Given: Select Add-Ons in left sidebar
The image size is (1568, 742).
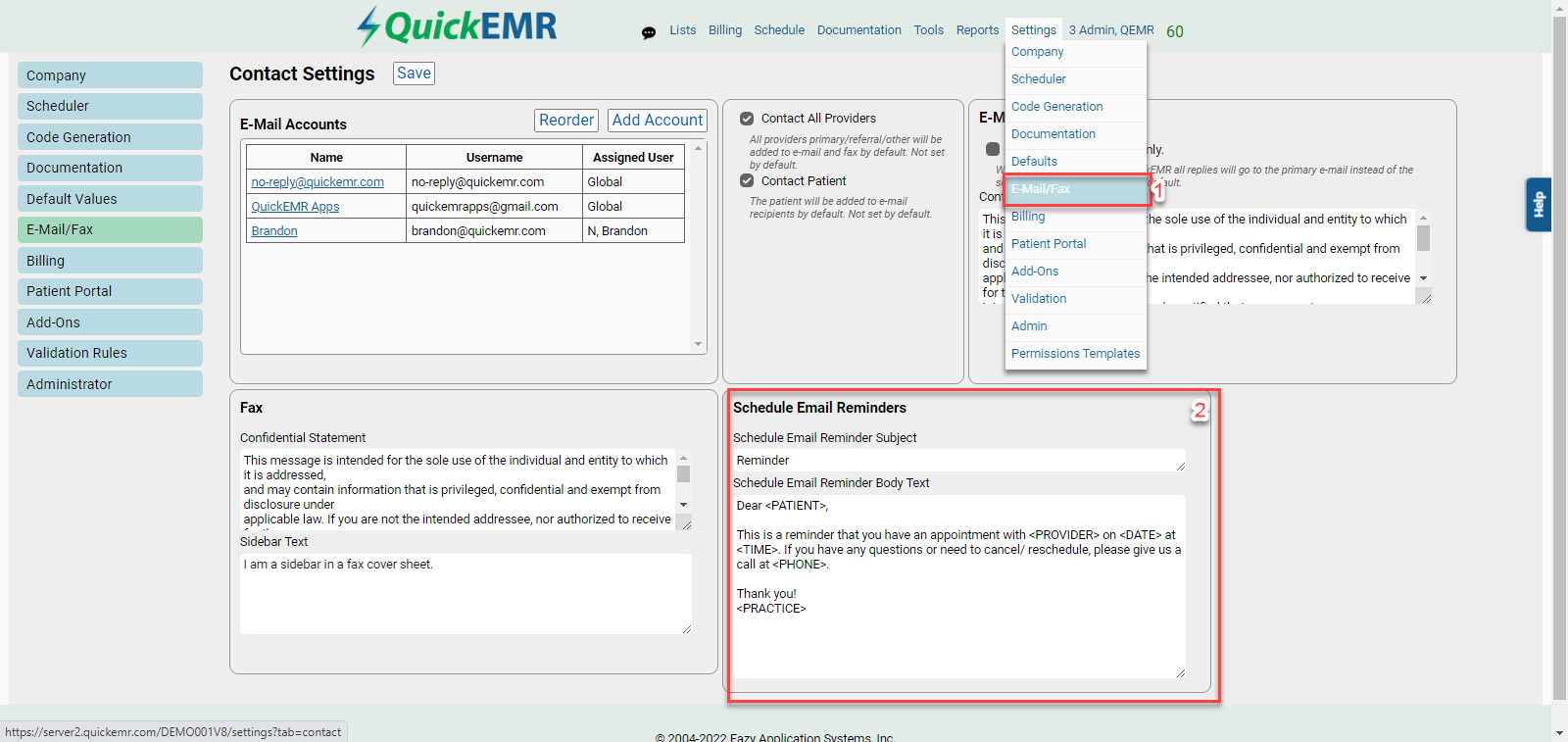Looking at the screenshot, I should pos(110,322).
